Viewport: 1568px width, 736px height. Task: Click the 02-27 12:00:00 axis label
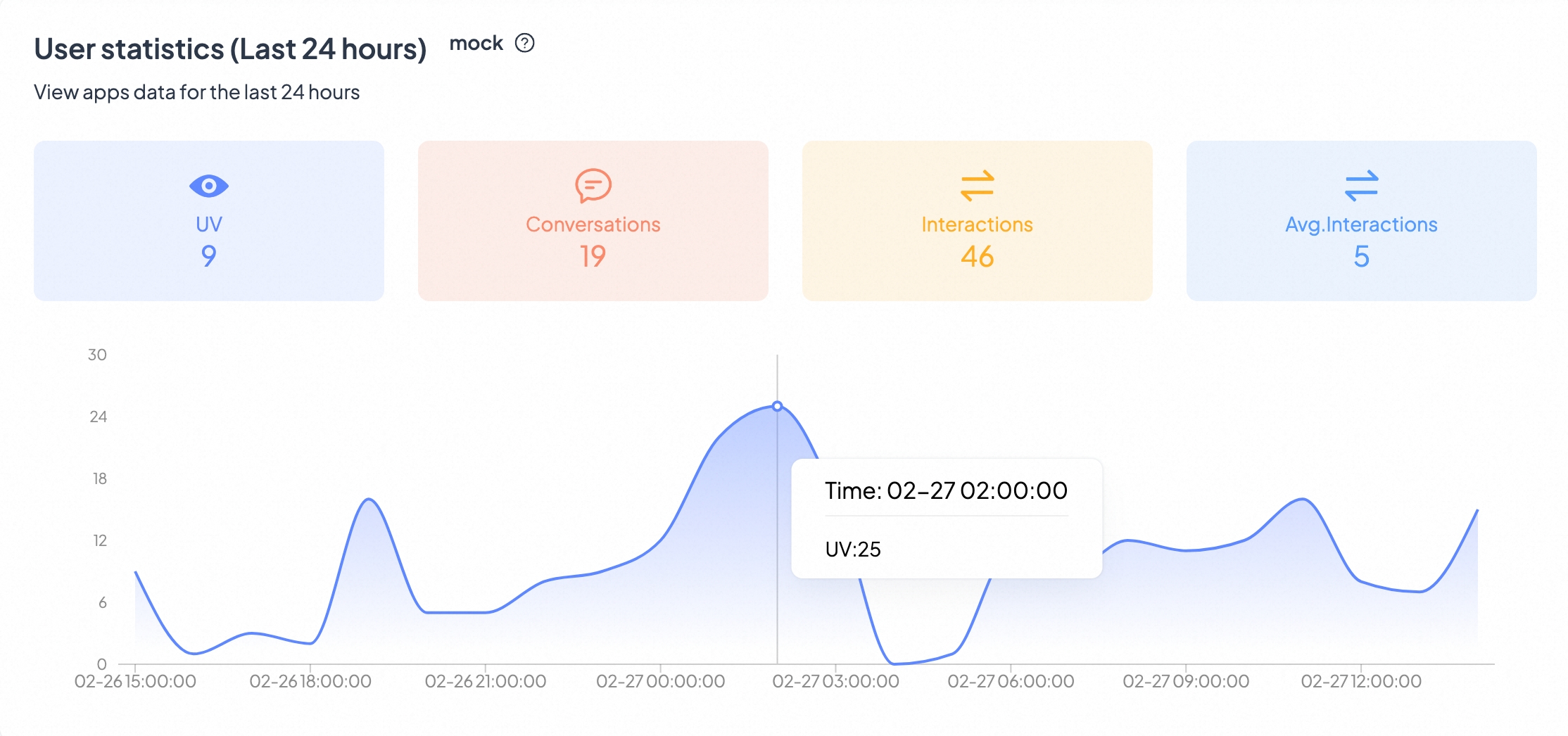1361,681
